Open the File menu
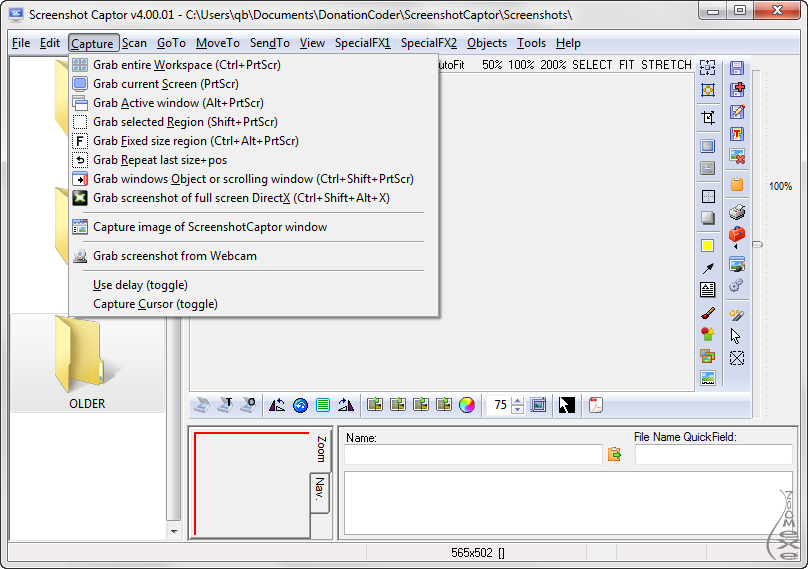This screenshot has width=808, height=569. pos(21,43)
